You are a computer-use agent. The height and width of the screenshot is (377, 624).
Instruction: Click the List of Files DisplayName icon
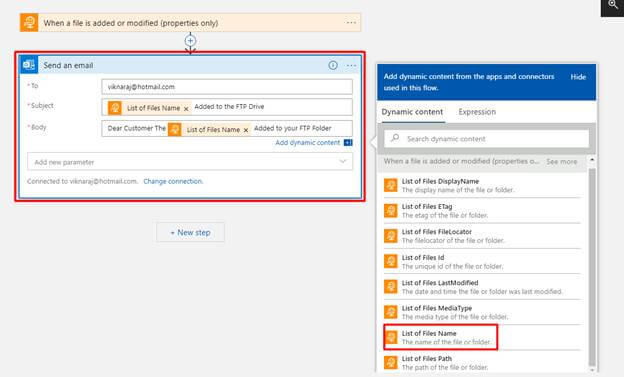(x=391, y=185)
